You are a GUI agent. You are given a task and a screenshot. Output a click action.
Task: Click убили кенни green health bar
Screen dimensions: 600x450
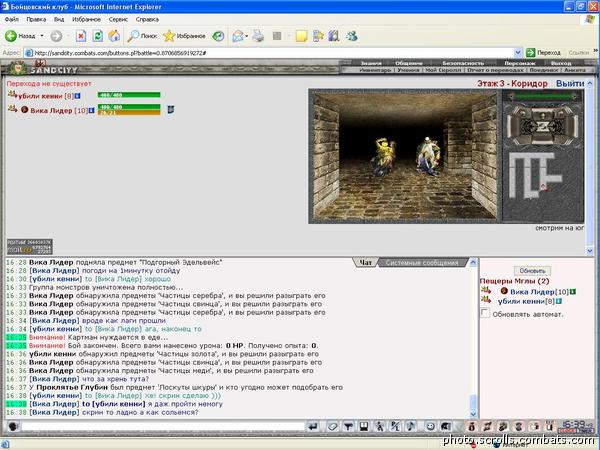129,95
